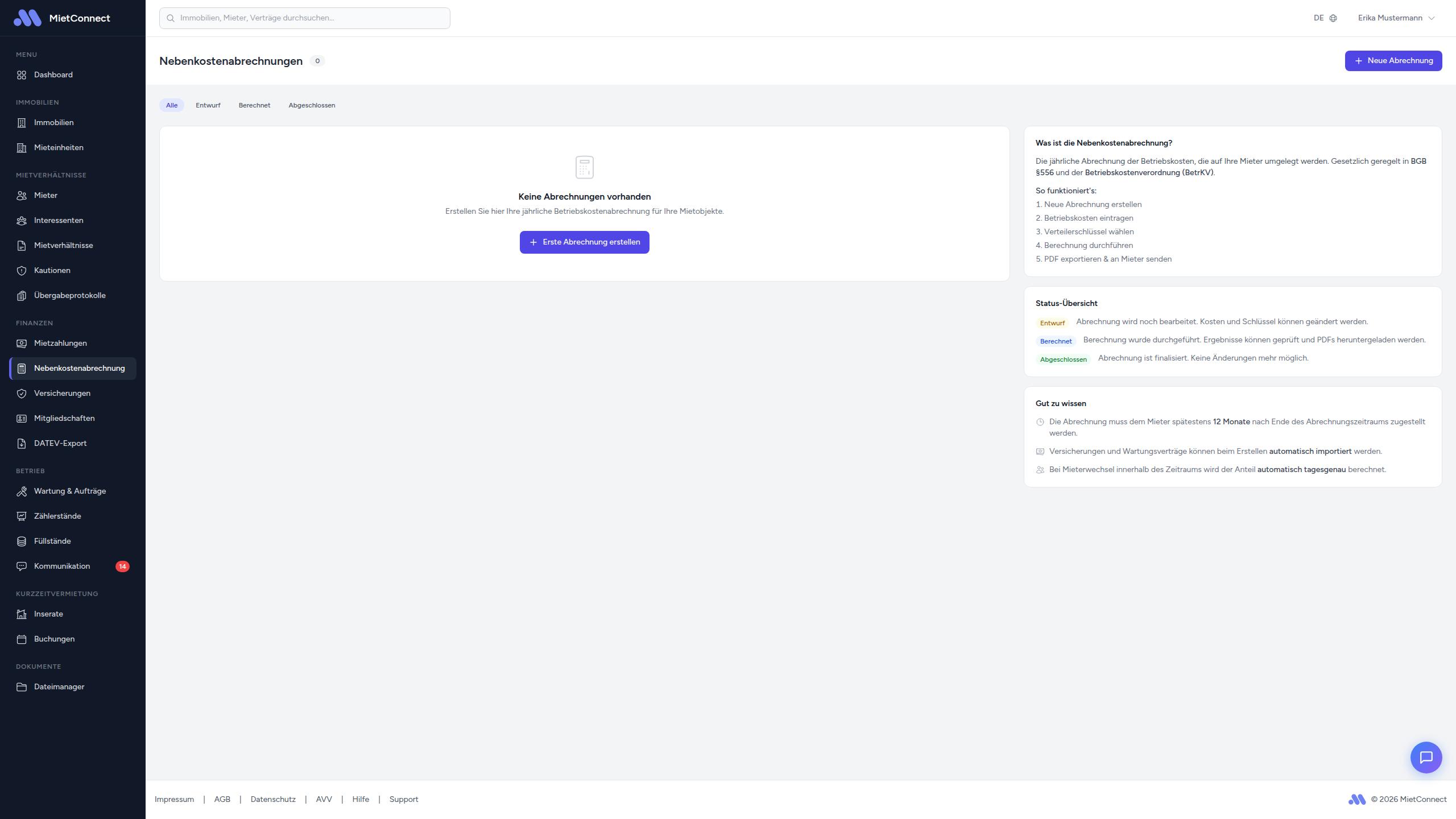Click the Zählerstände sidebar icon
Screen dimensions: 1456x819
(x=22, y=516)
